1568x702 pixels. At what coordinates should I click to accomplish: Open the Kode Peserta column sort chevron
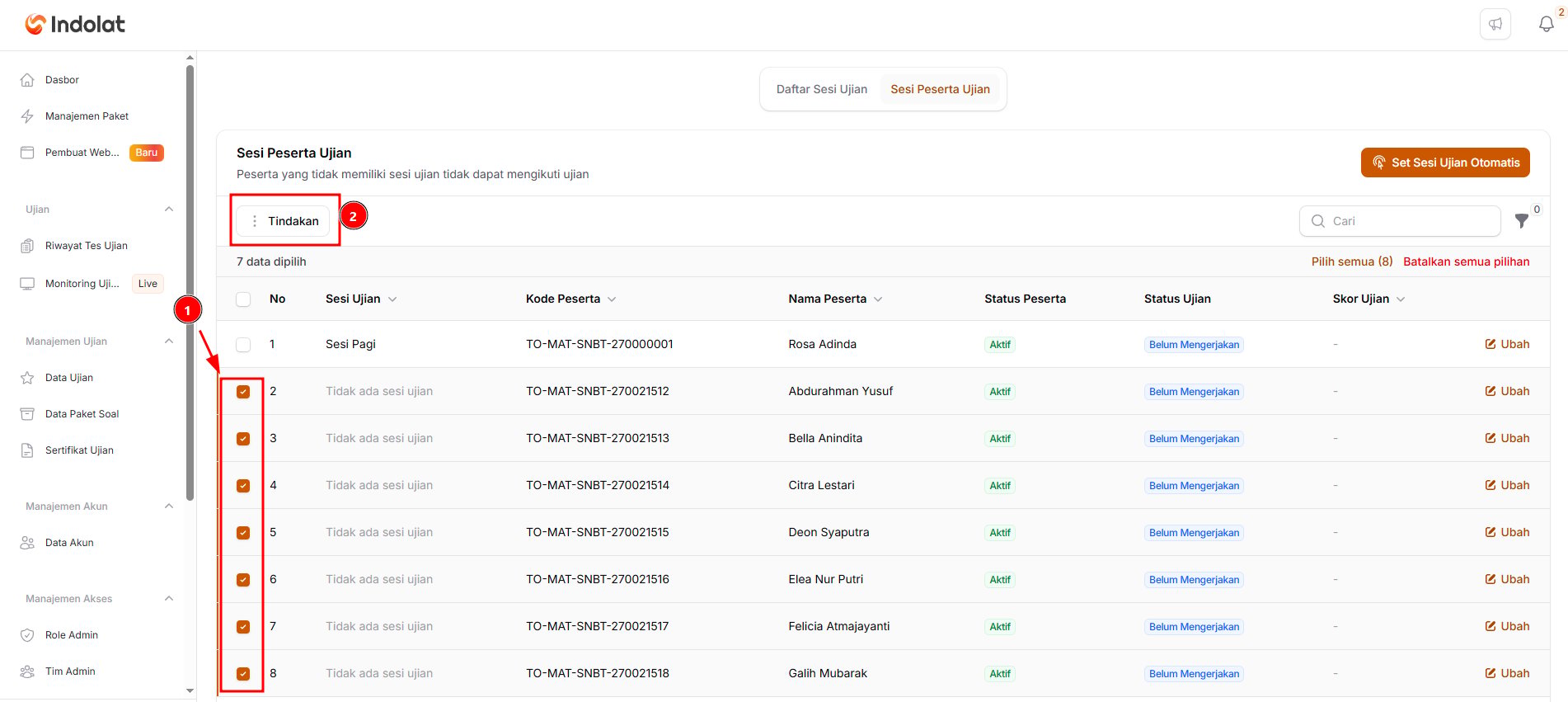612,299
